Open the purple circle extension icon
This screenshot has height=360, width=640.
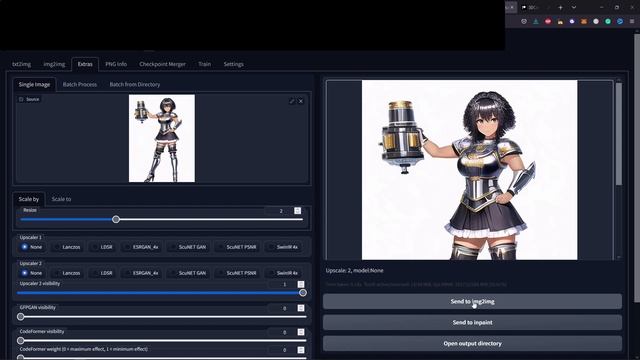tap(572, 21)
